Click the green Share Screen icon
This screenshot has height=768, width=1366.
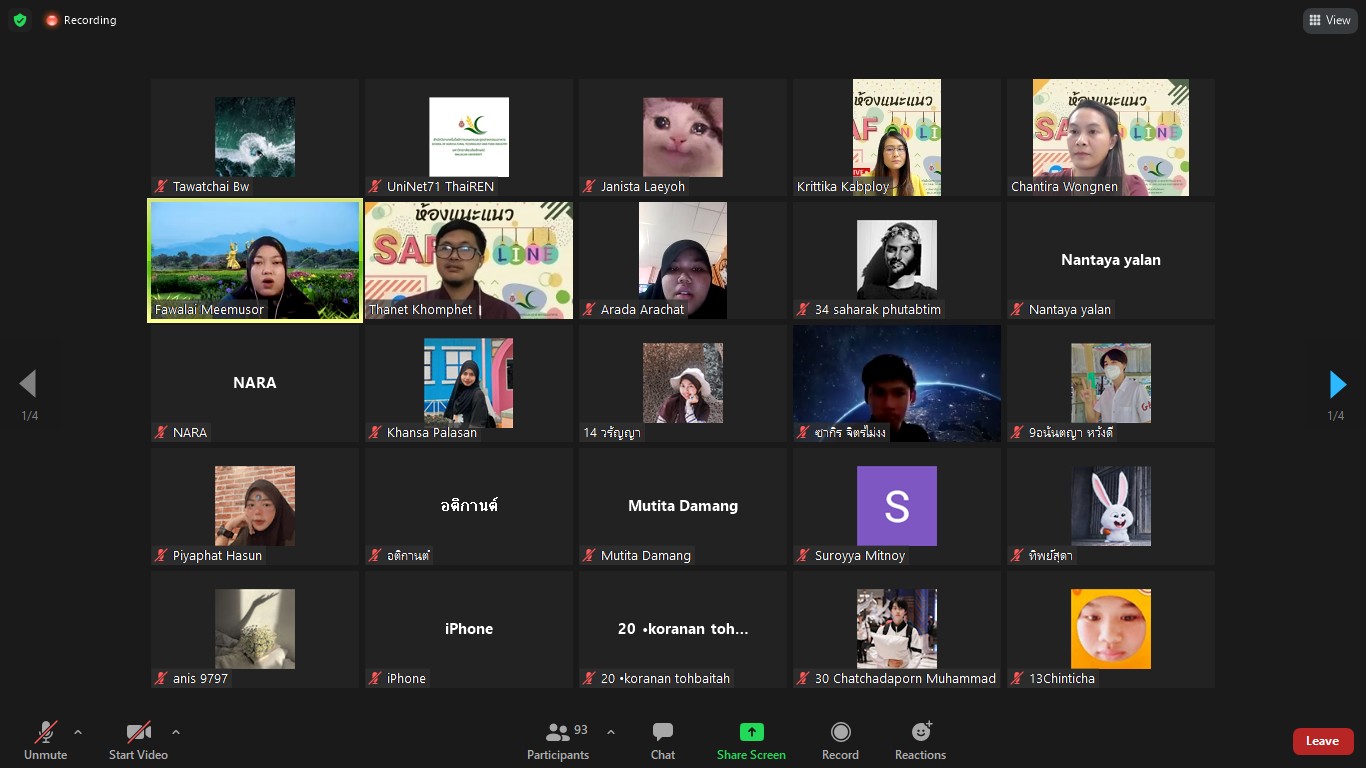coord(751,732)
